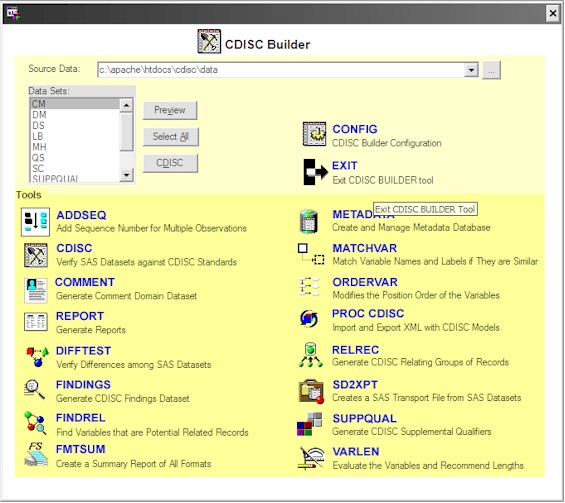Click the Preview button

170,110
